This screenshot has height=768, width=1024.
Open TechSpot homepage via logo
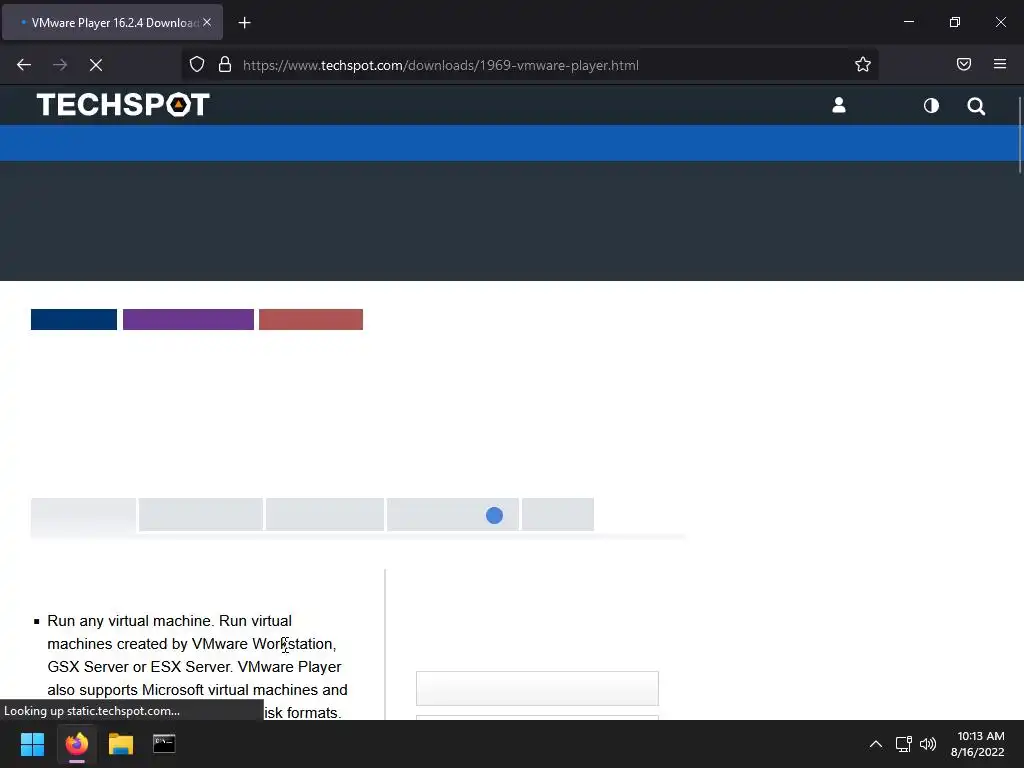point(123,104)
